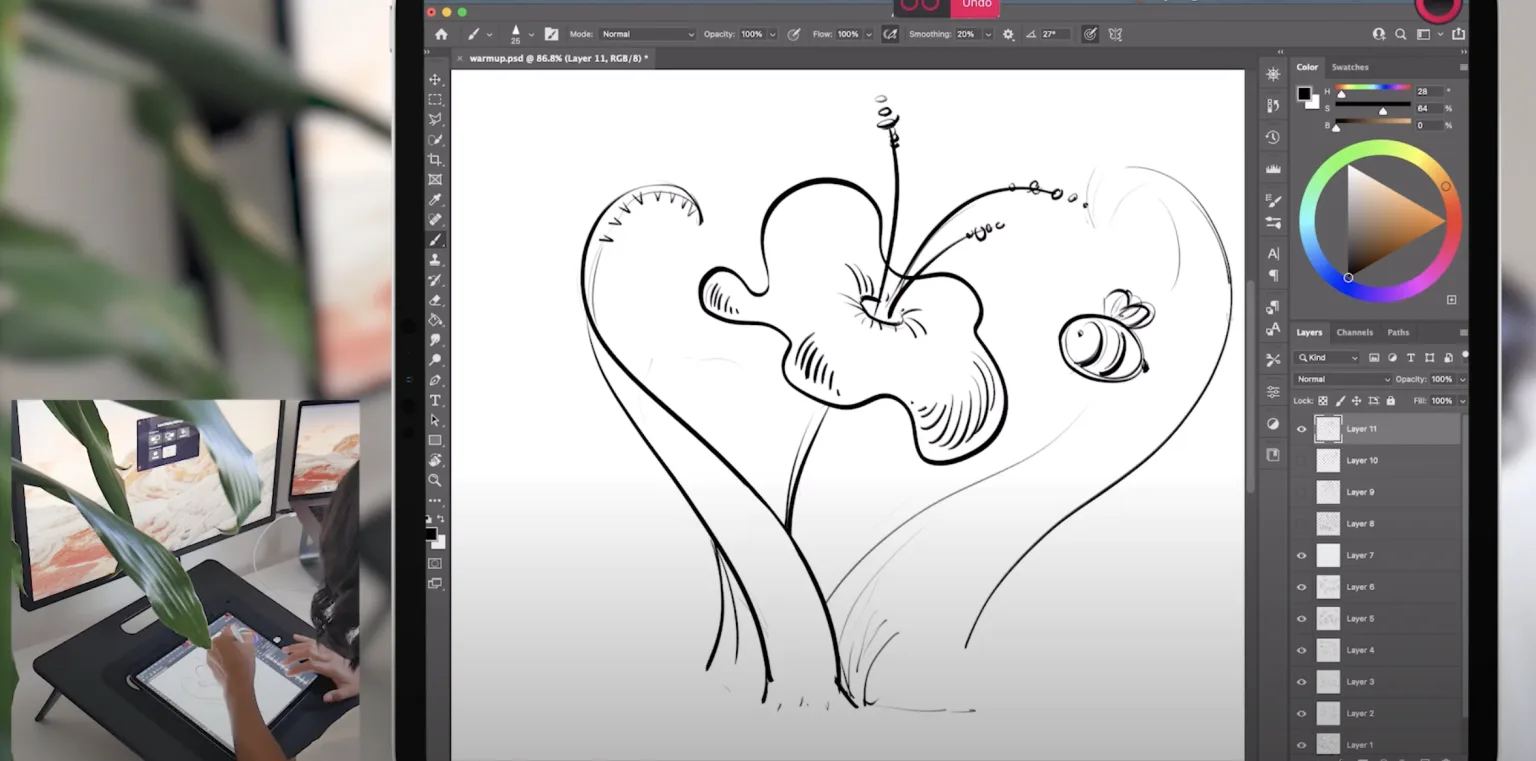Select the Eyedropper tool
The height and width of the screenshot is (761, 1536).
tap(435, 200)
